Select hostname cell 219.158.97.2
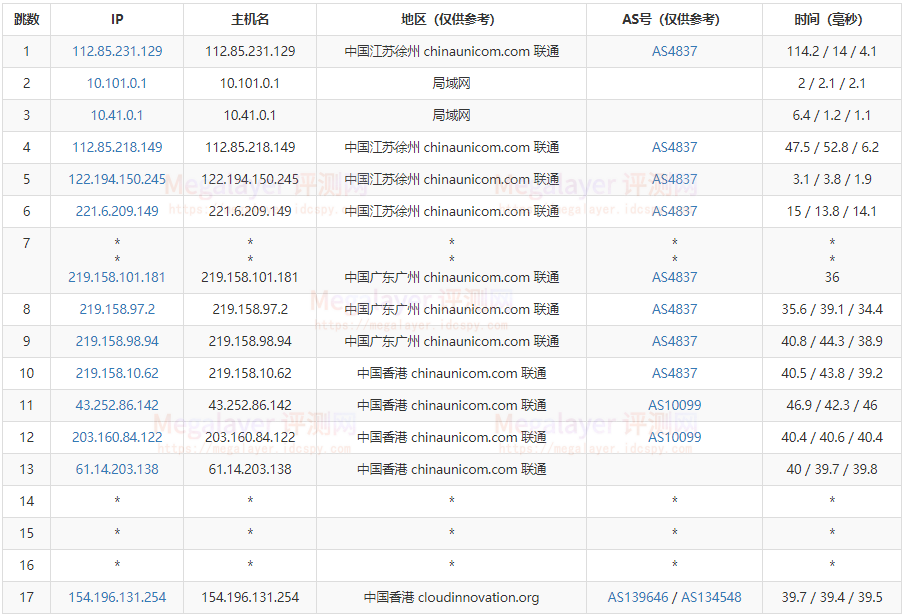 tap(250, 309)
